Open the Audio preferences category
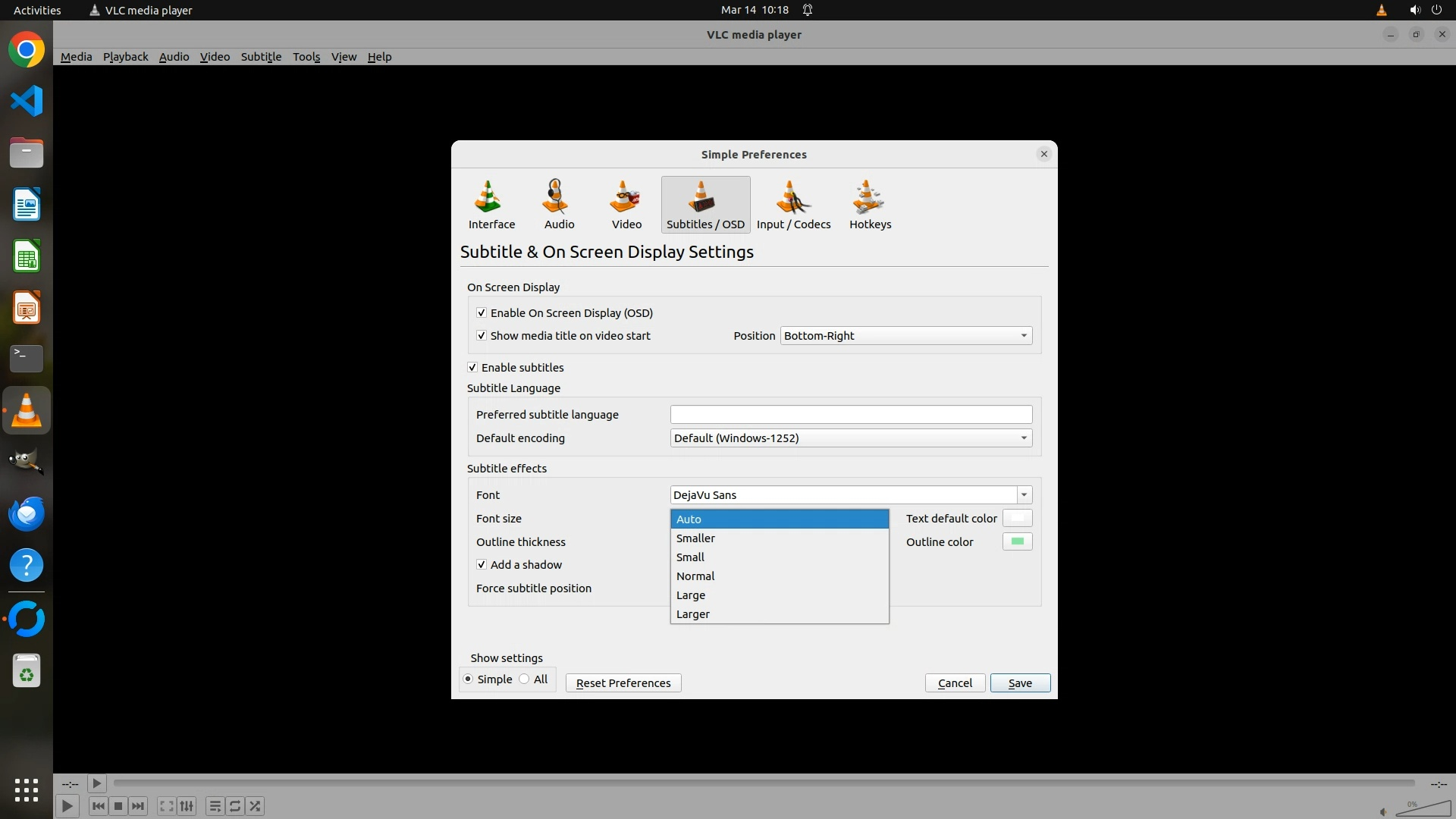 click(x=559, y=205)
